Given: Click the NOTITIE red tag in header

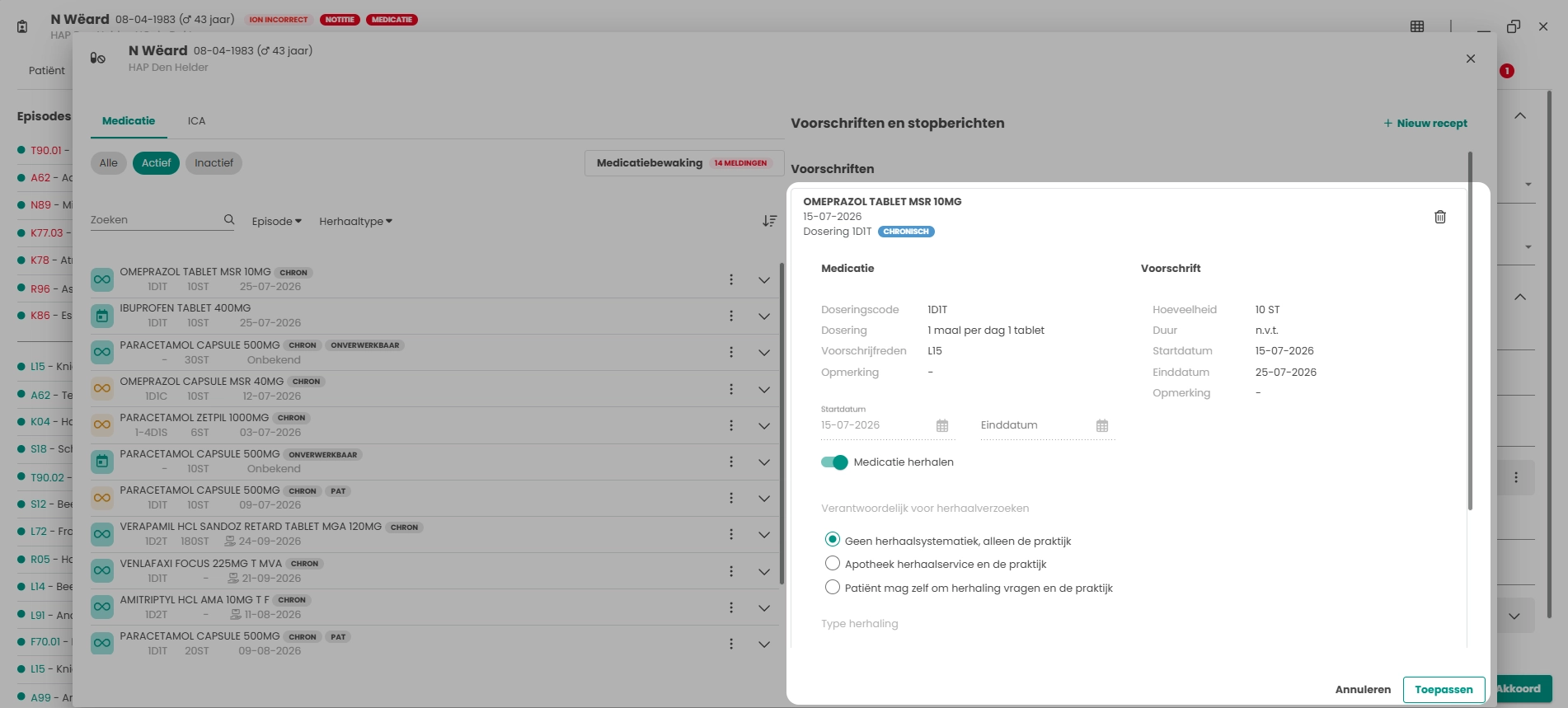Looking at the screenshot, I should pyautogui.click(x=340, y=20).
